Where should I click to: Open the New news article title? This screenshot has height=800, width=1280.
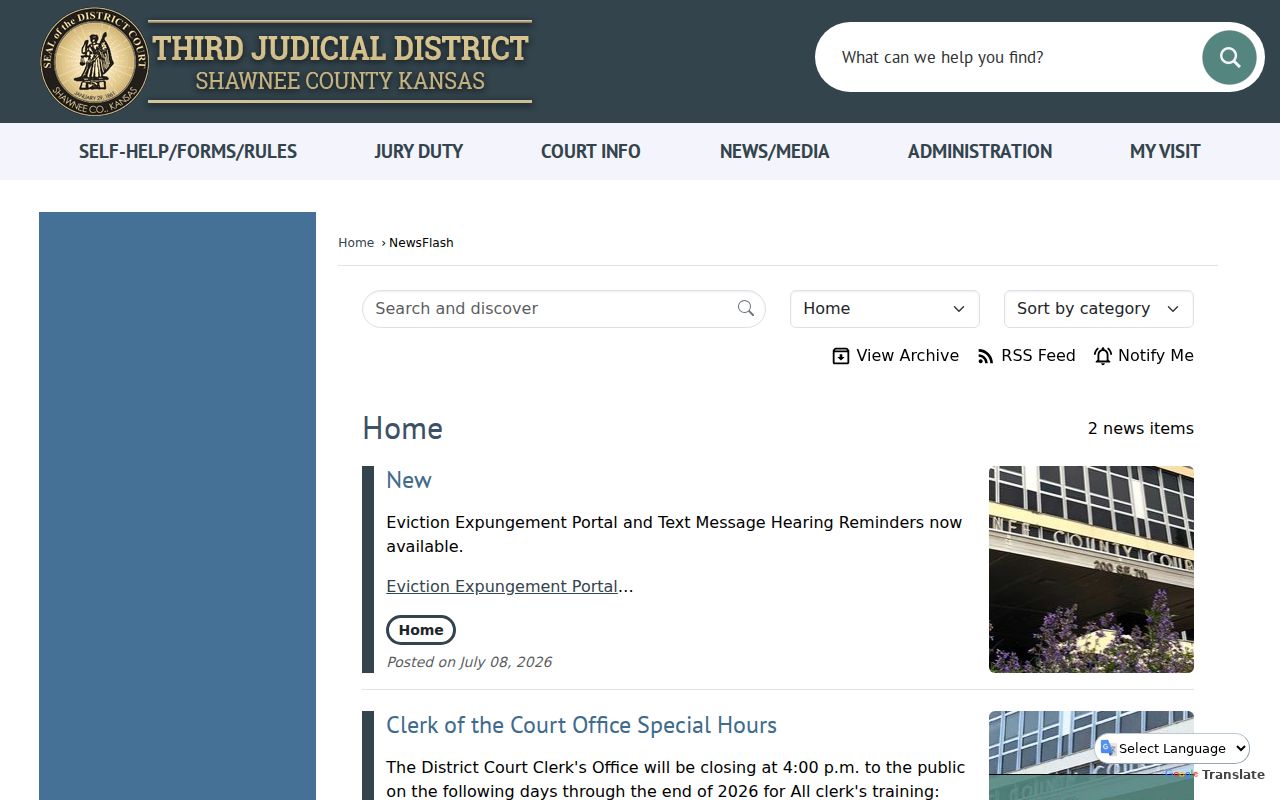409,480
